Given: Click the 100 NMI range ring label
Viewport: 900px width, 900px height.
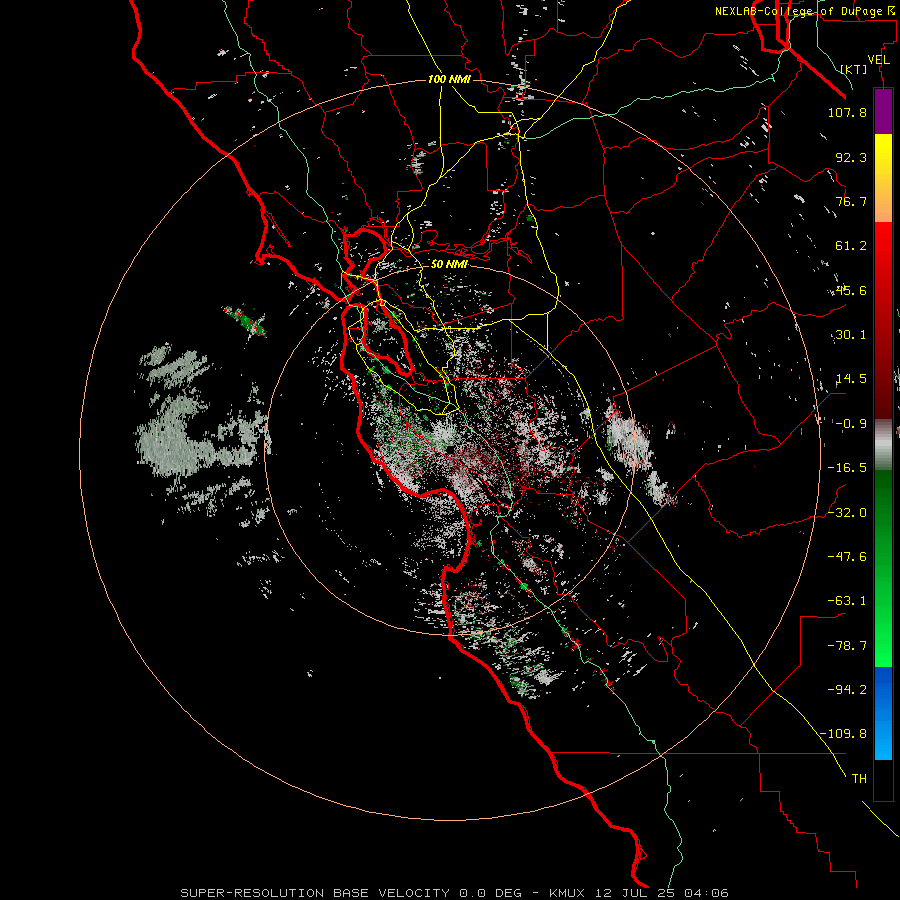Looking at the screenshot, I should tap(449, 79).
